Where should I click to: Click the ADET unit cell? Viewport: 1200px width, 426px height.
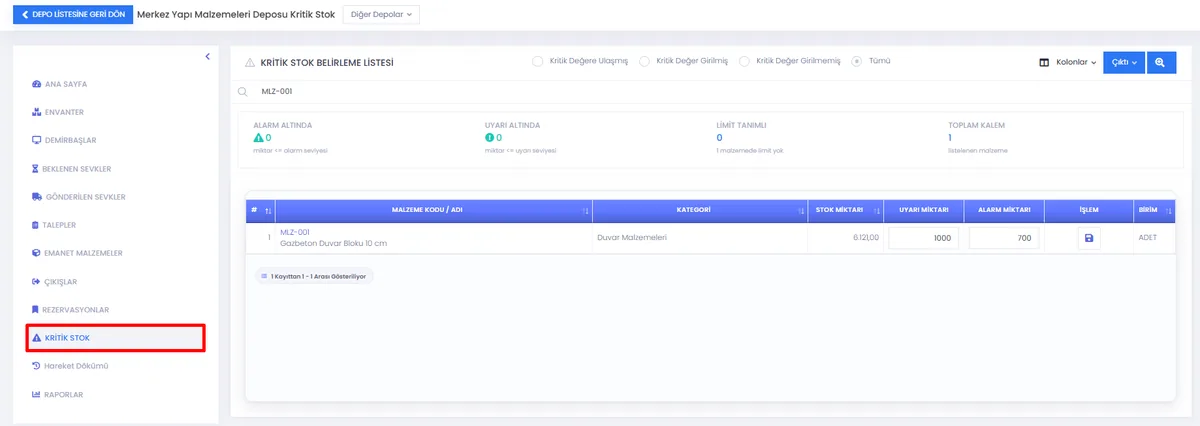click(1154, 238)
